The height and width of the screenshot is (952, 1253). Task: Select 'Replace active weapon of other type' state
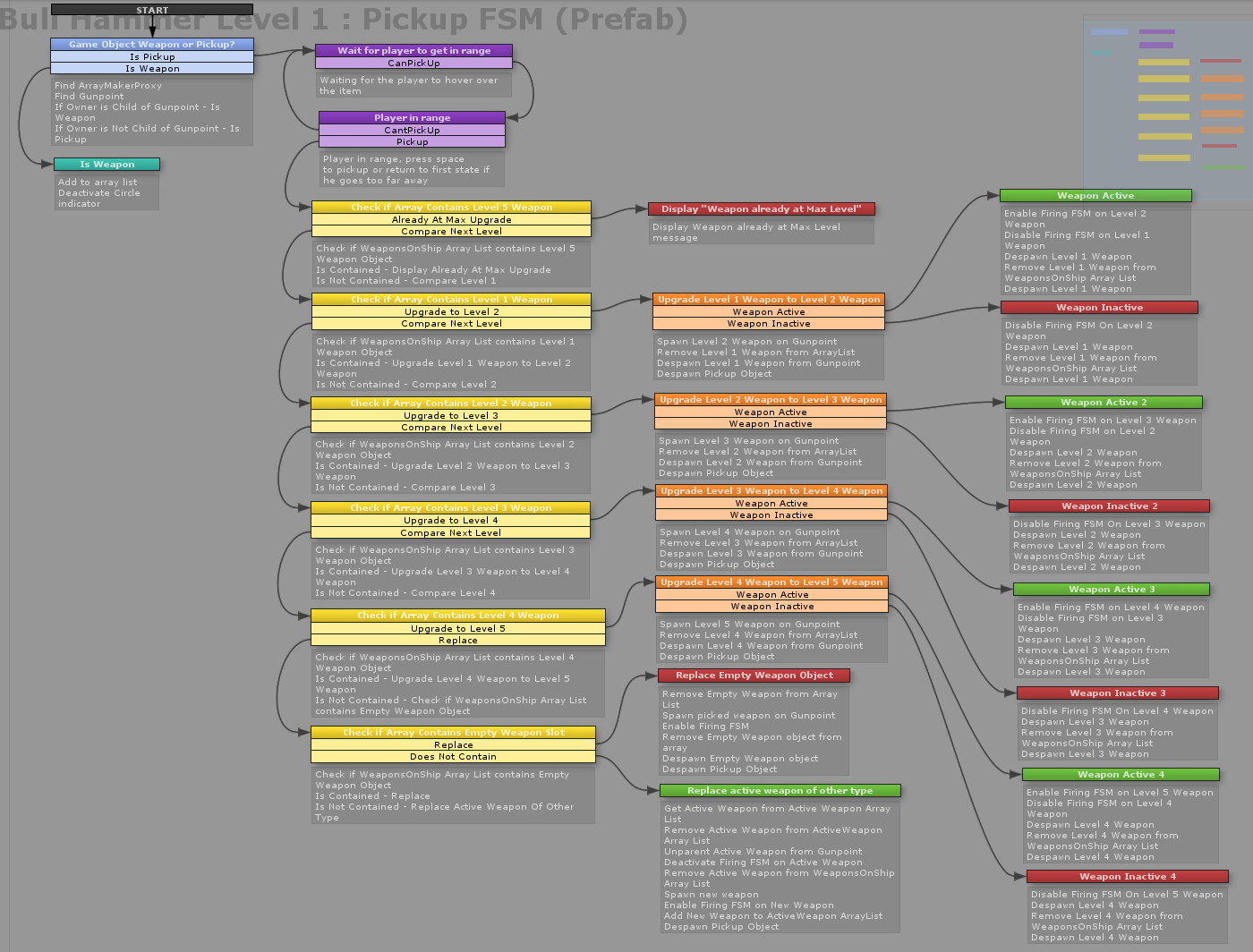click(780, 791)
